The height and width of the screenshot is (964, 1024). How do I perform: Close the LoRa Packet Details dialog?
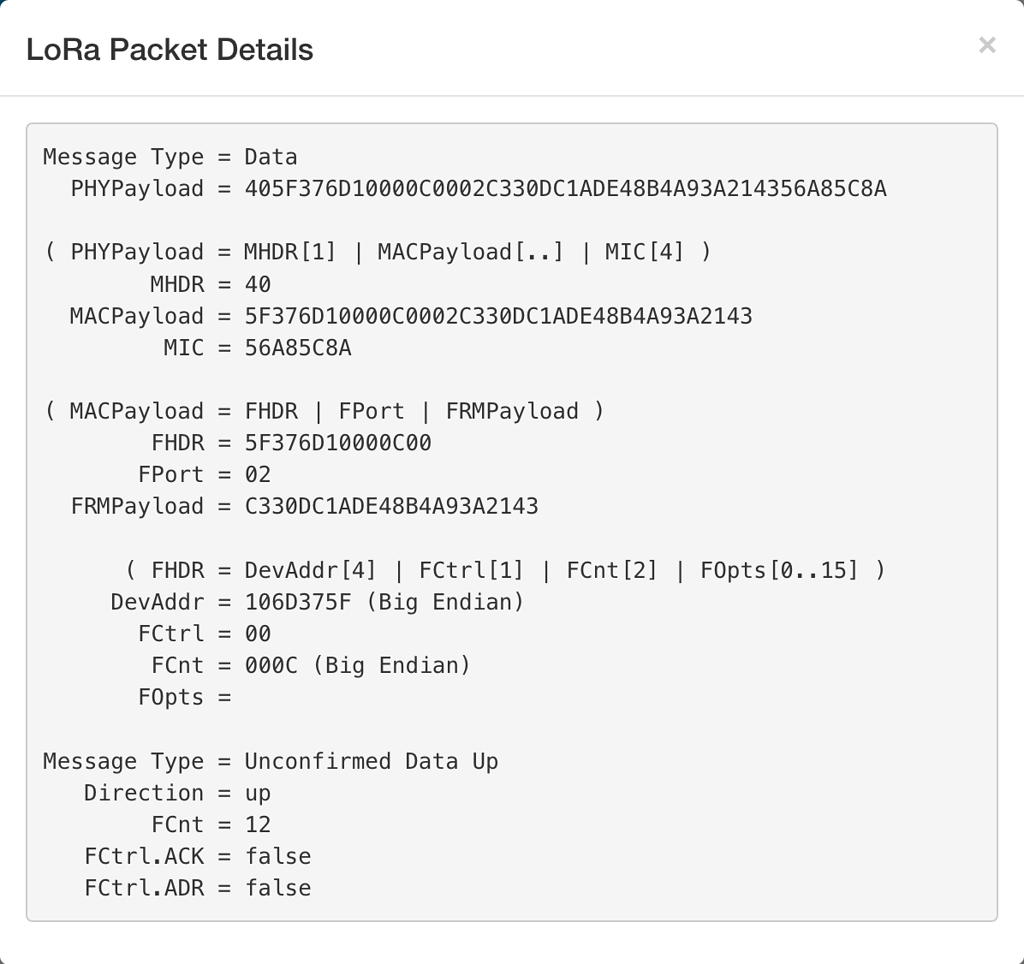[x=987, y=45]
